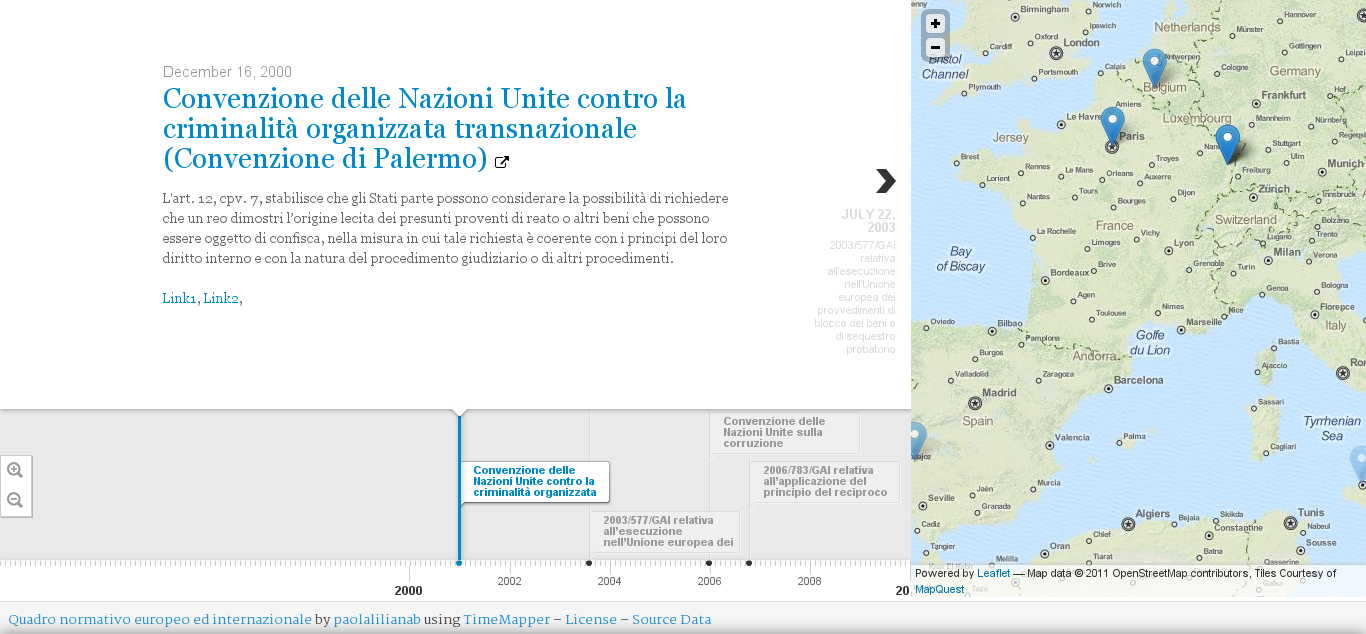The width and height of the screenshot is (1366, 634).
Task: Click London label on the map
Action: (1082, 43)
